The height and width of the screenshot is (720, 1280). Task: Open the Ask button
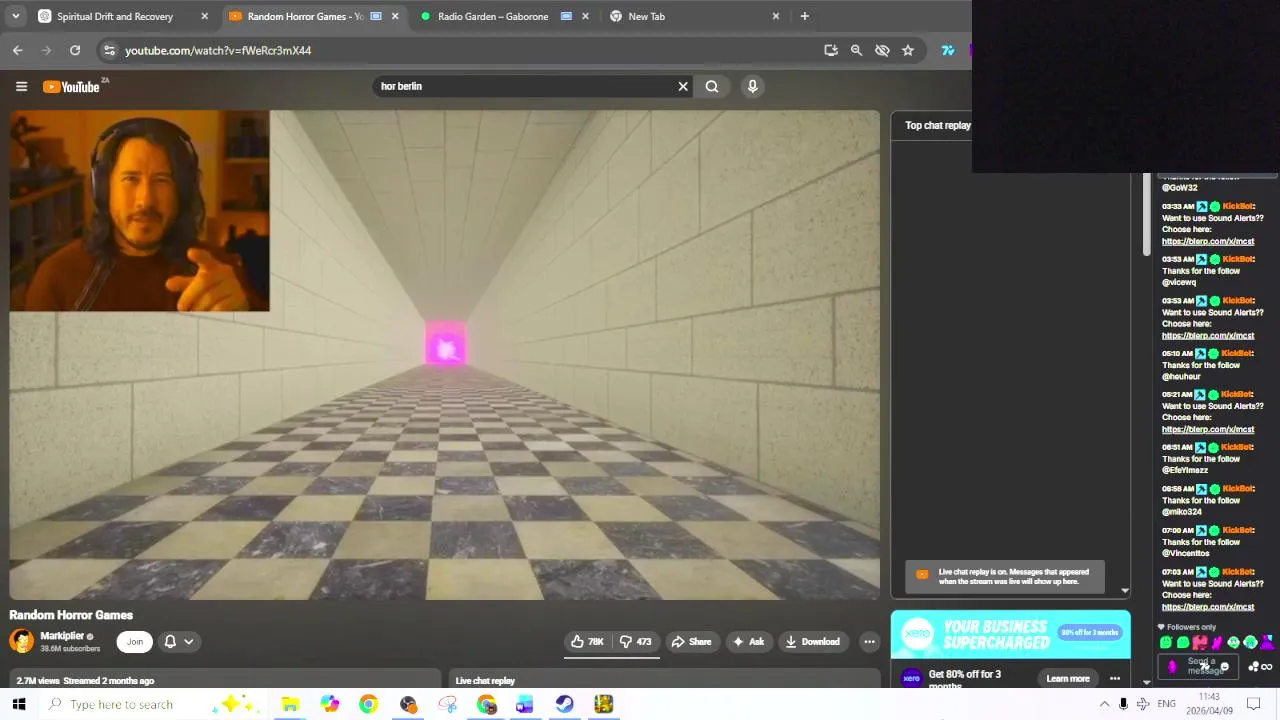(x=749, y=642)
